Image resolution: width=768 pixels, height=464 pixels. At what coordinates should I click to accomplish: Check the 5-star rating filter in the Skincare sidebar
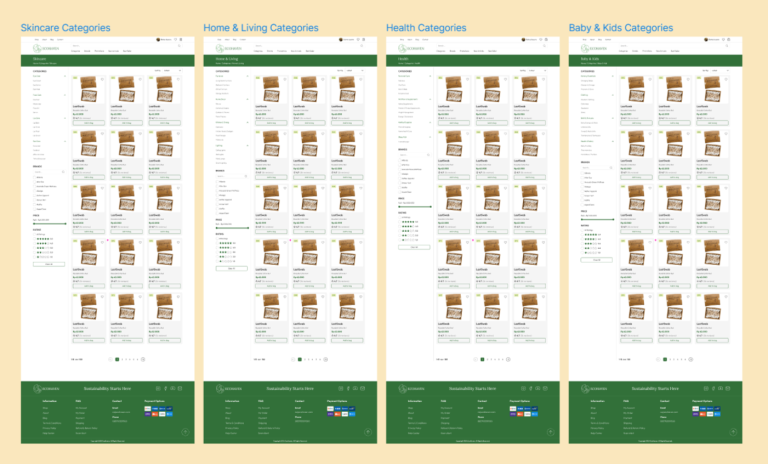click(35, 239)
